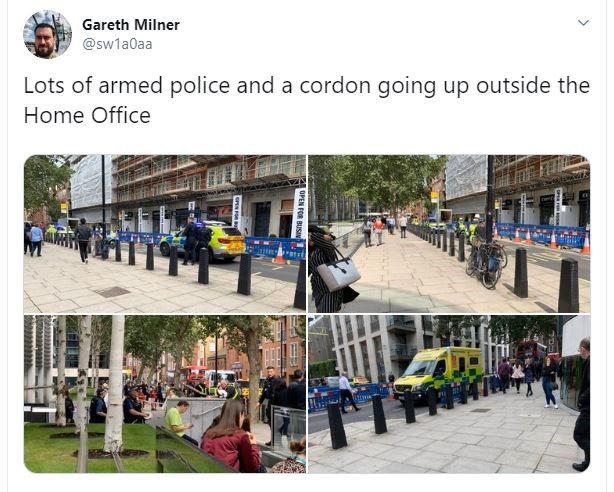
Task: View the top-right photo of the pavement bollards
Action: (x=449, y=234)
